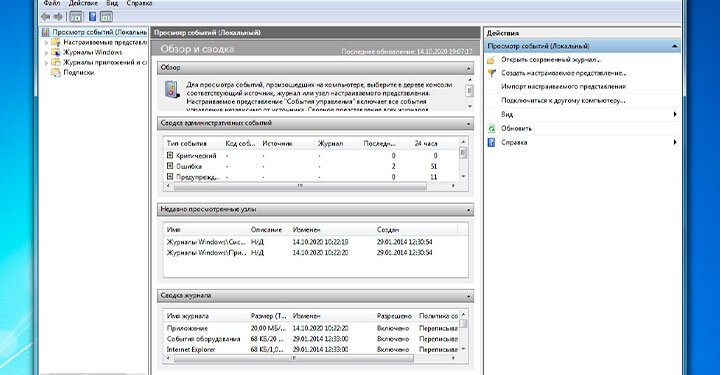Click the admin events horizontal scrollbar
Screen dimensions: 720x375
(300, 186)
